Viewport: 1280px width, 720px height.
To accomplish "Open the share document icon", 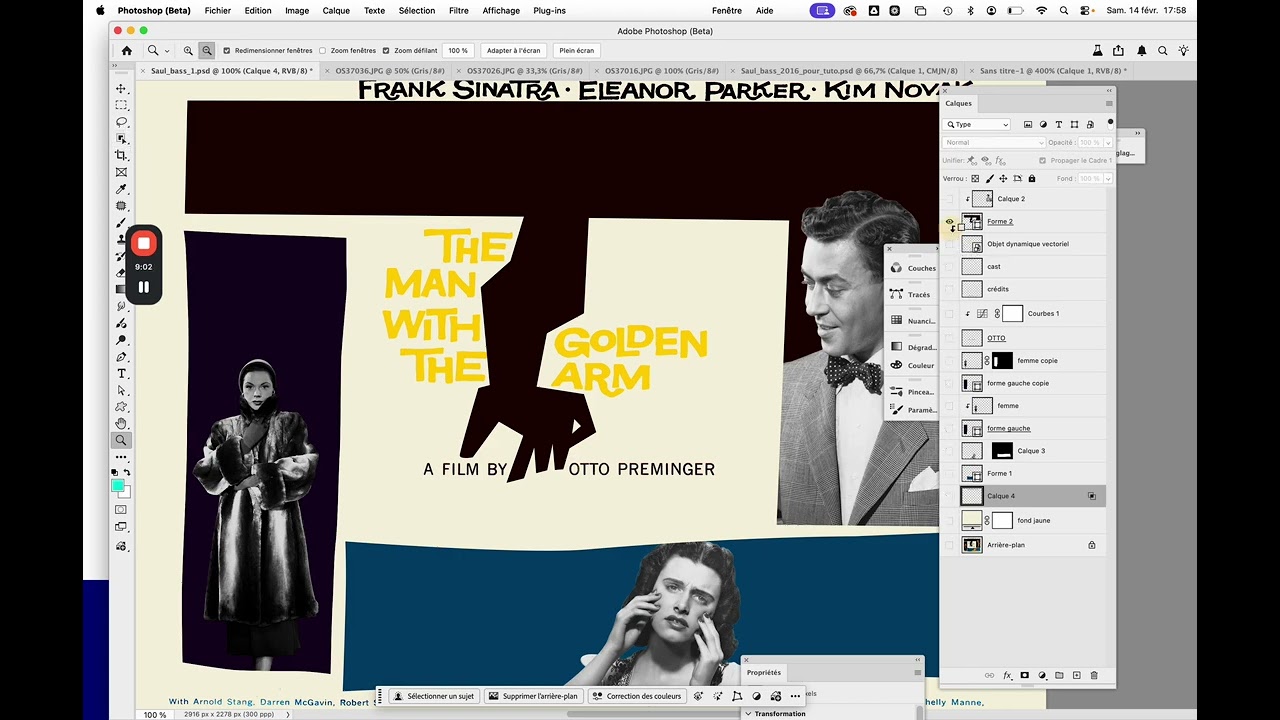I will pyautogui.click(x=1118, y=50).
